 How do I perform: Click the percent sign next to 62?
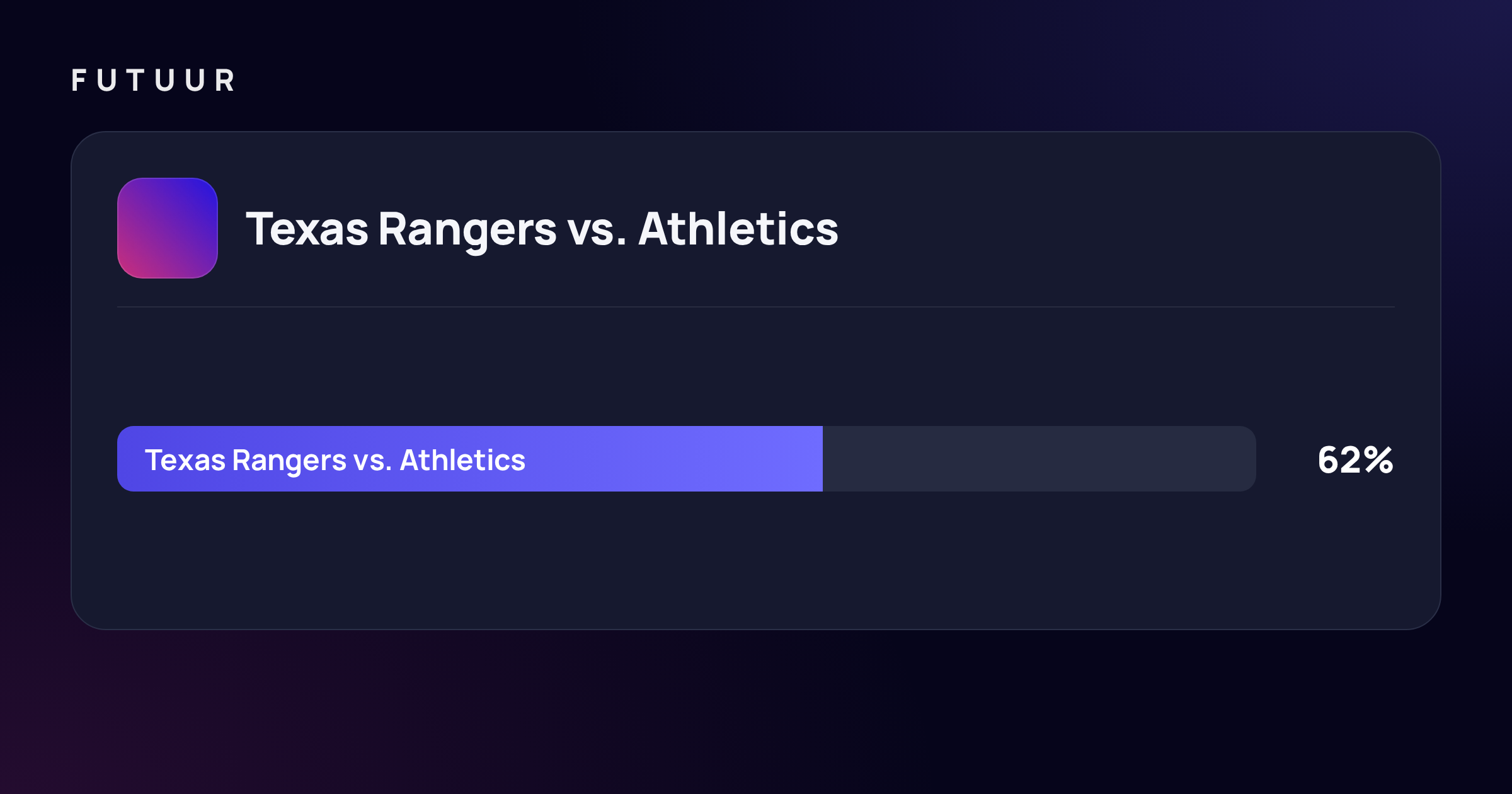(x=1379, y=460)
